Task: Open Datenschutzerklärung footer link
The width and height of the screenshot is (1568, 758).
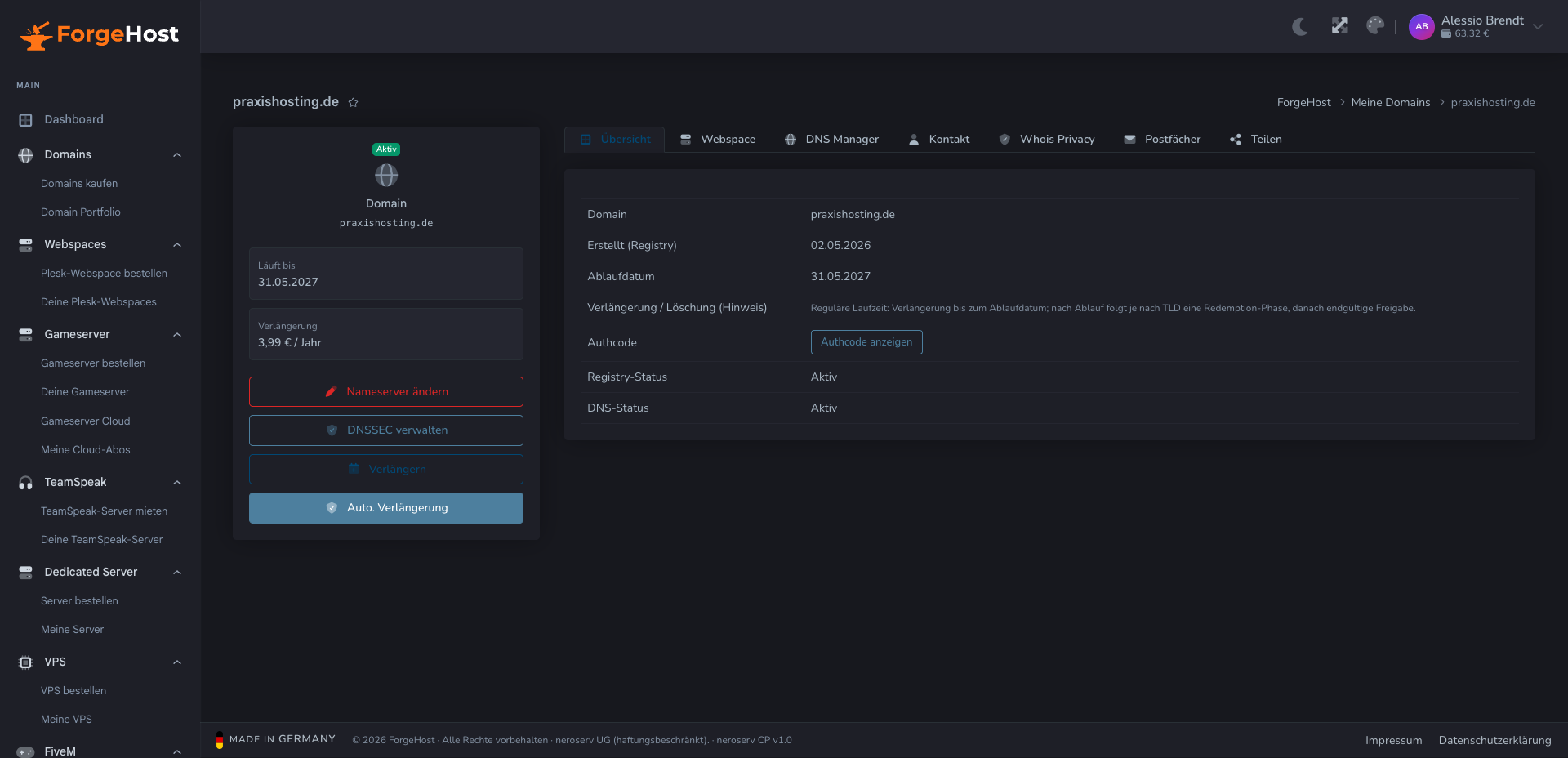Action: (x=1494, y=741)
